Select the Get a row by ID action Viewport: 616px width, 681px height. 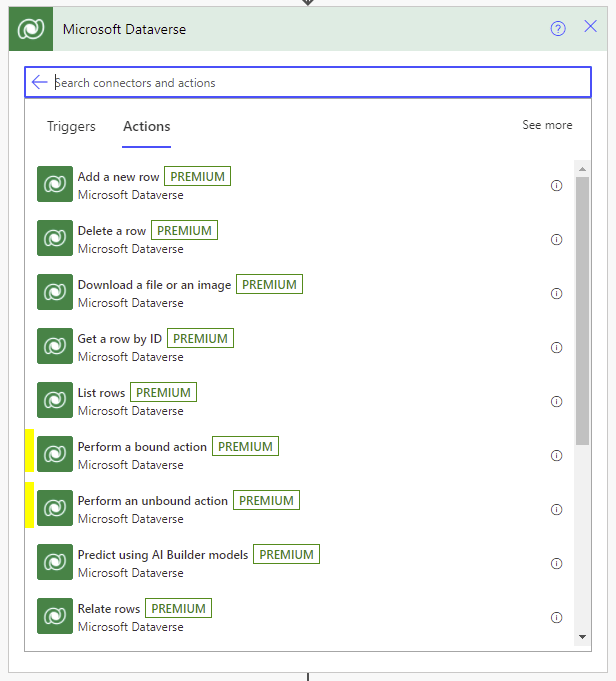pos(300,346)
